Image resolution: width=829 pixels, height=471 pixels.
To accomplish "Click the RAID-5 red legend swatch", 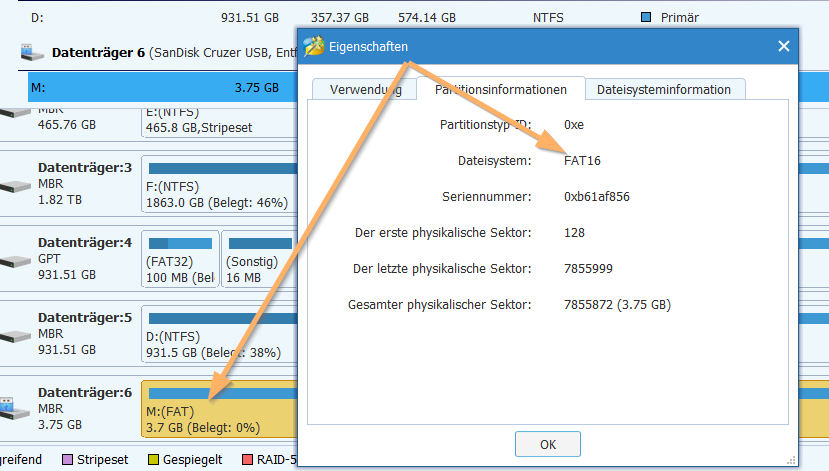I will click(247, 459).
